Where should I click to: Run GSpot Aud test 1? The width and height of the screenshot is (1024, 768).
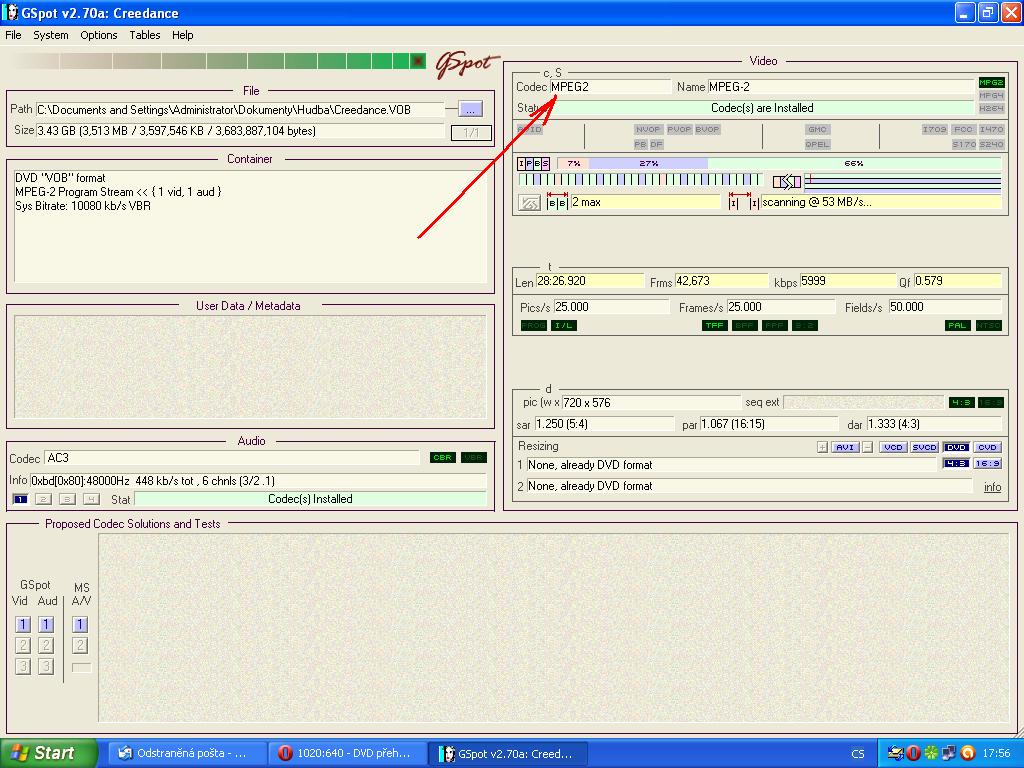(x=46, y=624)
